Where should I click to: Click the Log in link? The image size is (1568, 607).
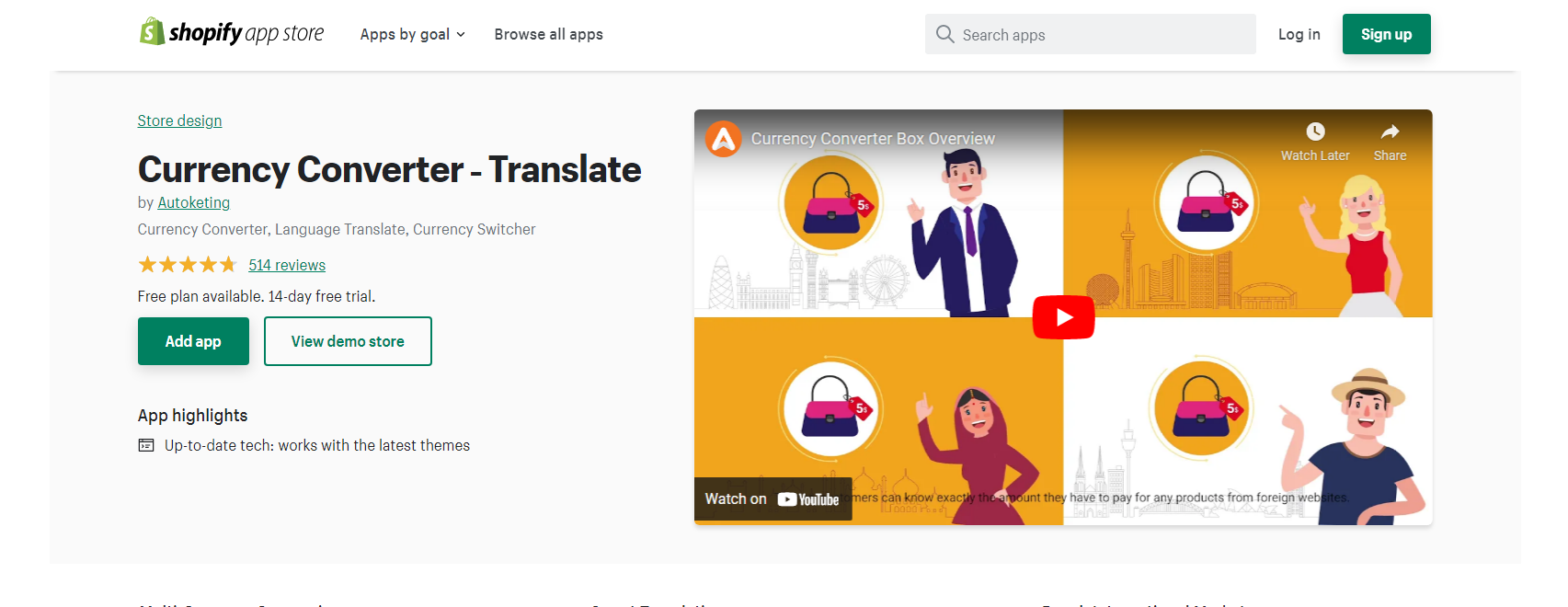click(x=1299, y=34)
